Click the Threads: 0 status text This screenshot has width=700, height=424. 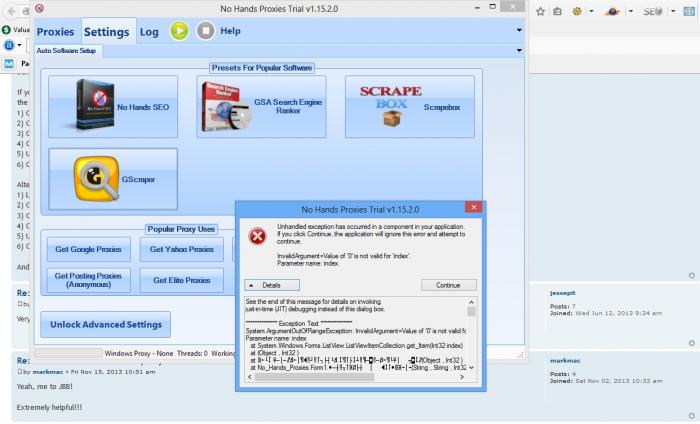tap(192, 353)
